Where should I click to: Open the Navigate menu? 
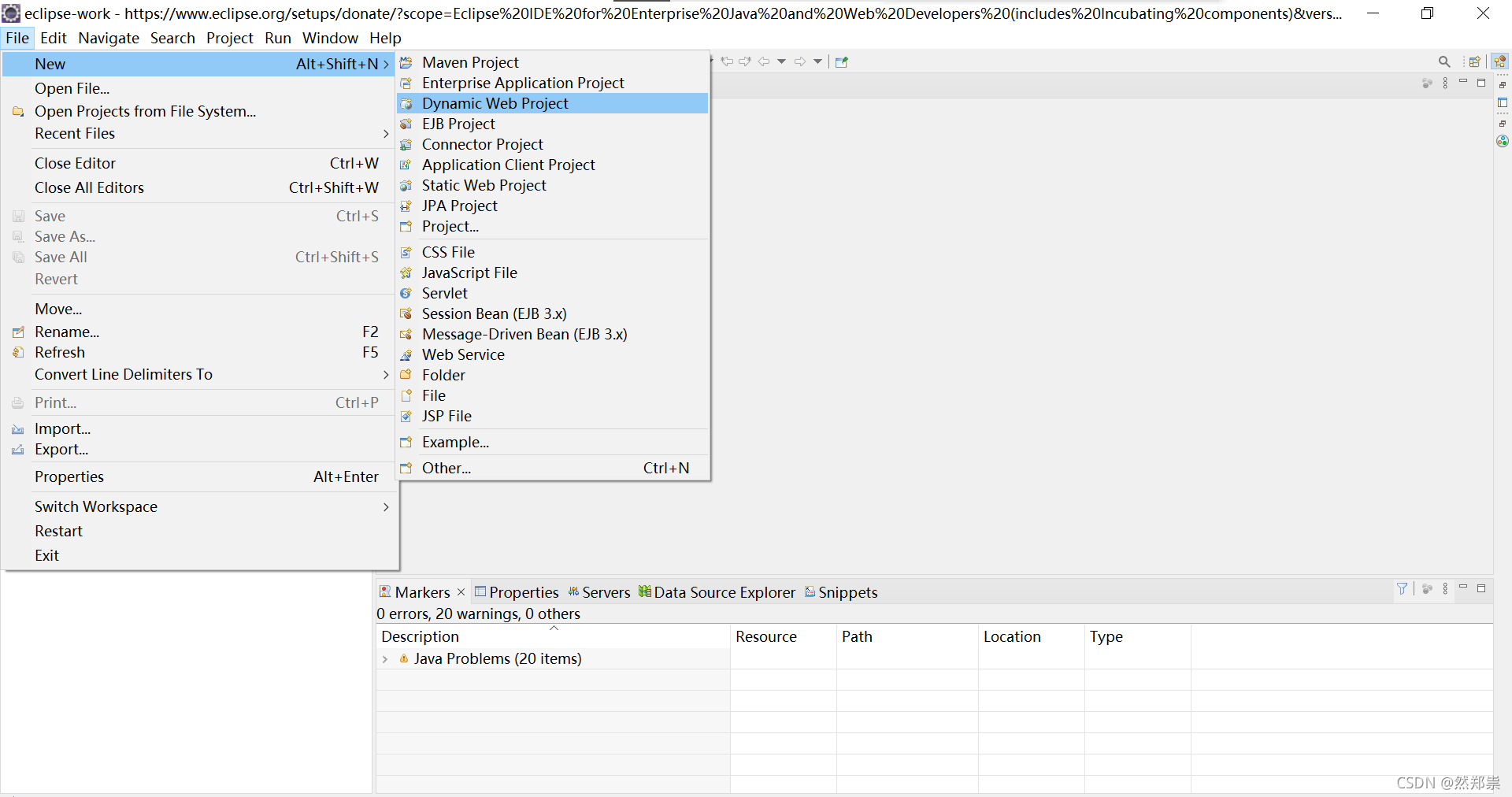[108, 38]
